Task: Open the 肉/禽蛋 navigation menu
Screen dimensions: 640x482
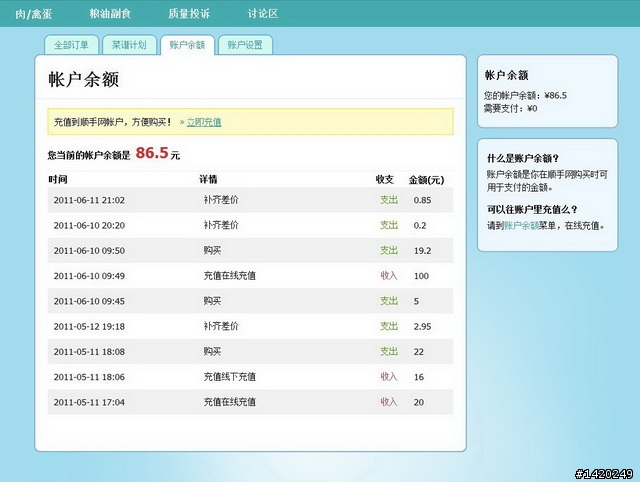Action: [x=33, y=14]
